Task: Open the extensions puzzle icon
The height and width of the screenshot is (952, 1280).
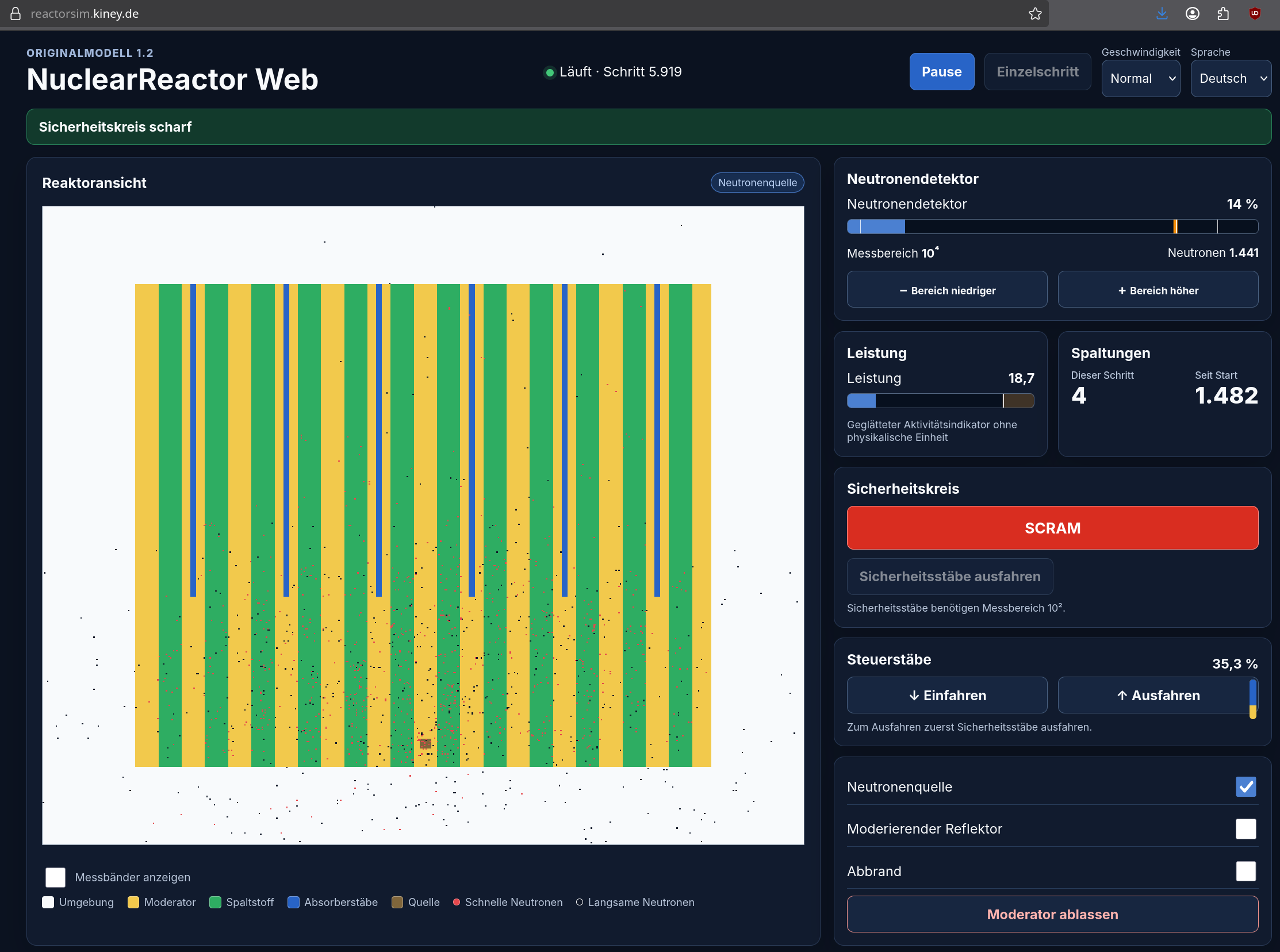Action: (1223, 14)
